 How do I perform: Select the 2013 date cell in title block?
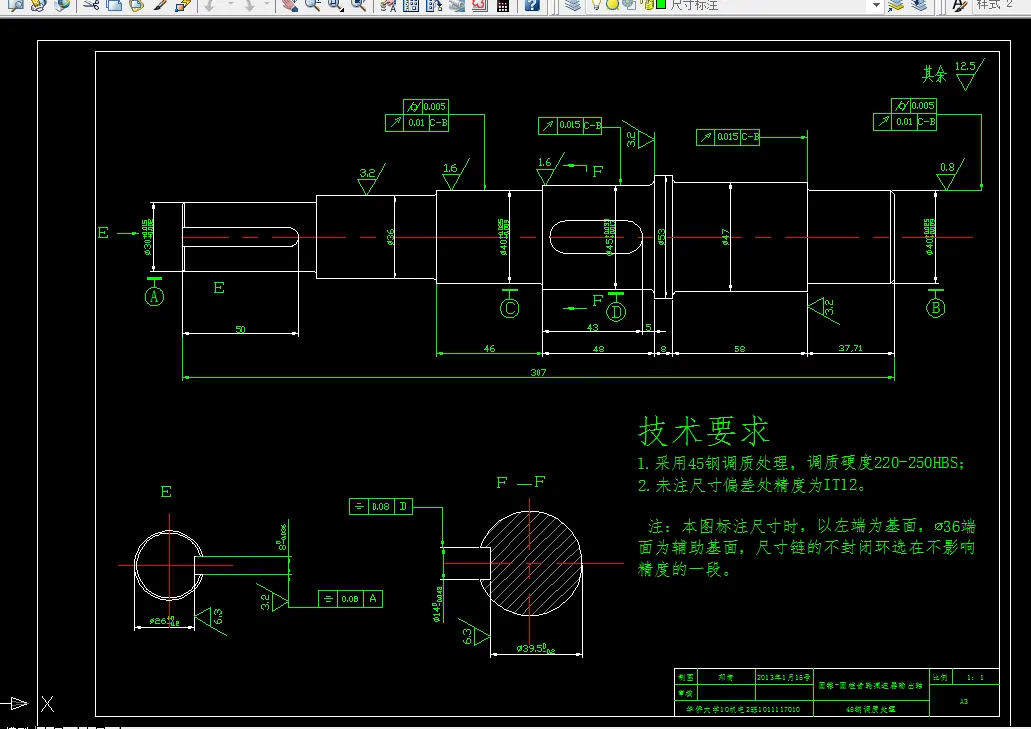(x=784, y=677)
